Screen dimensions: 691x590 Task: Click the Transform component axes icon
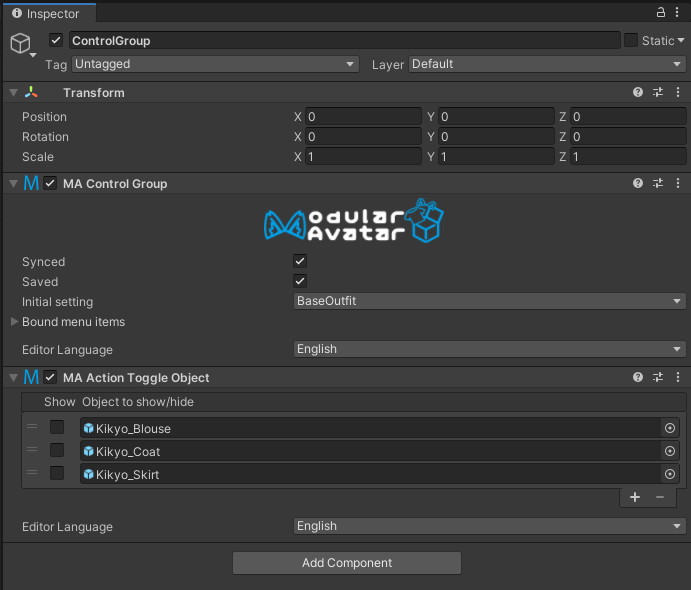pyautogui.click(x=31, y=93)
